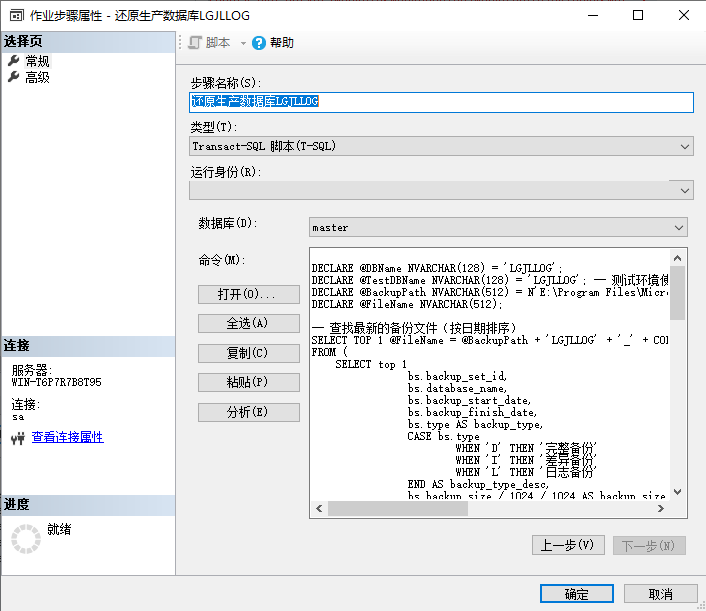Open the Type dropdown Transact-SQL
The height and width of the screenshot is (611, 706).
click(x=441, y=146)
